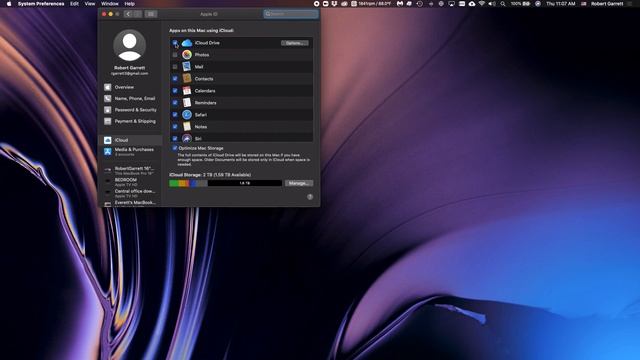Toggle the iCloud Drive checkbox

[175, 42]
